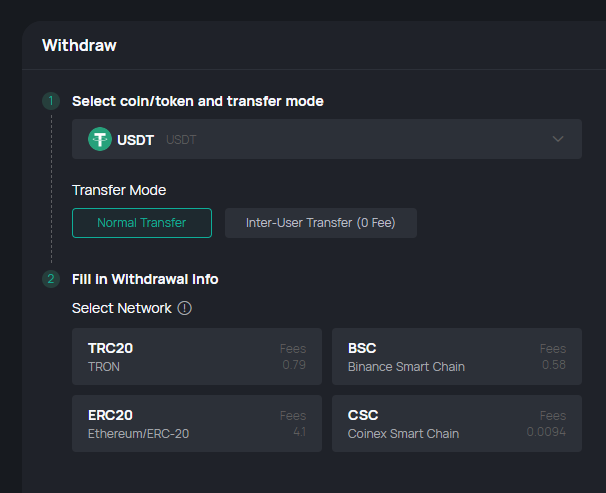Image resolution: width=606 pixels, height=493 pixels.
Task: Click the Select Network info icon
Action: (x=184, y=308)
